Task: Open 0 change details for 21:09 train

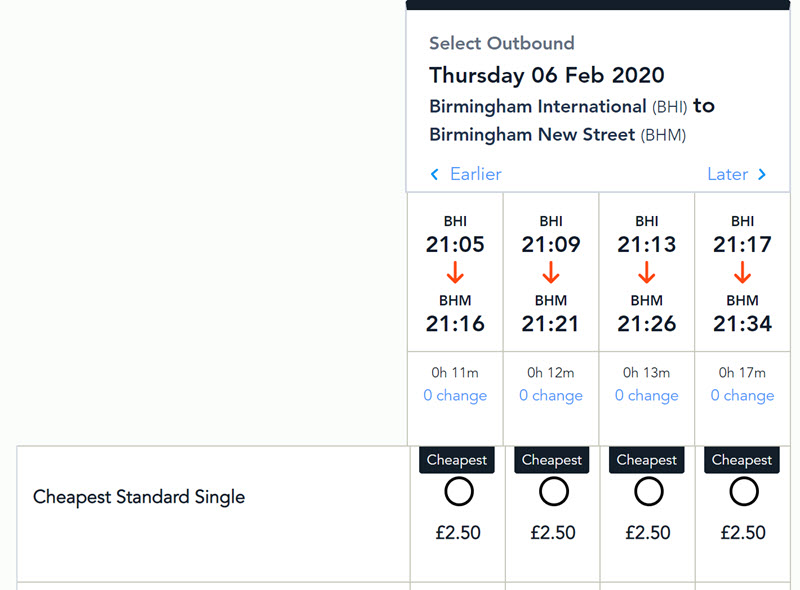Action: 551,396
